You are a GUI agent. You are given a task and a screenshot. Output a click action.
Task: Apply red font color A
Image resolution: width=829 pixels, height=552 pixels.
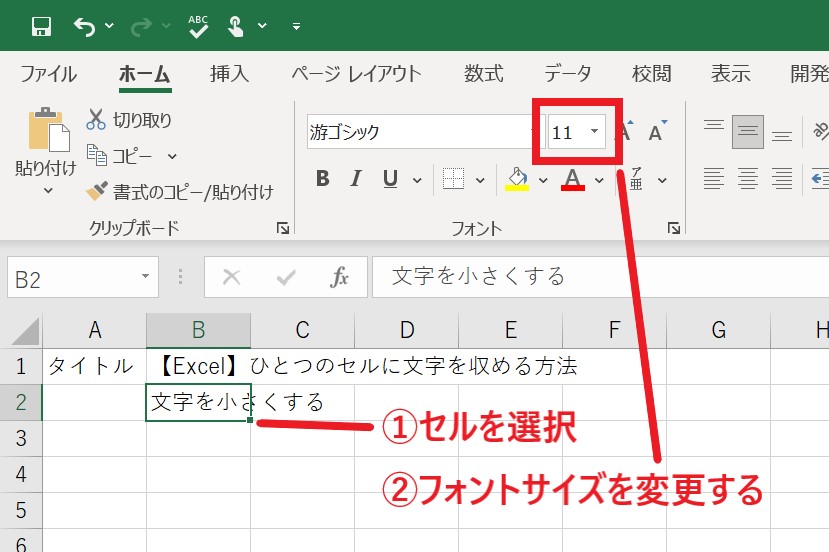(573, 179)
